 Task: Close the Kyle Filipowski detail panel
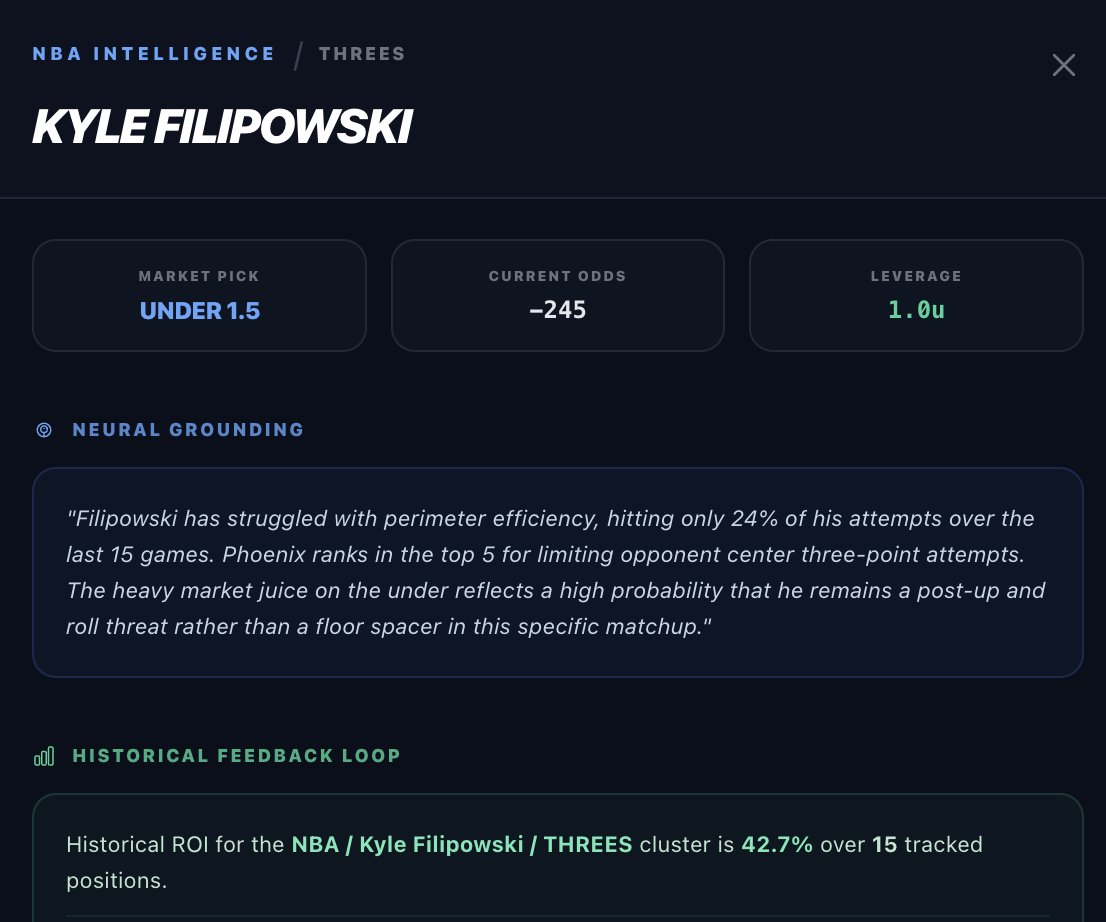[1064, 66]
